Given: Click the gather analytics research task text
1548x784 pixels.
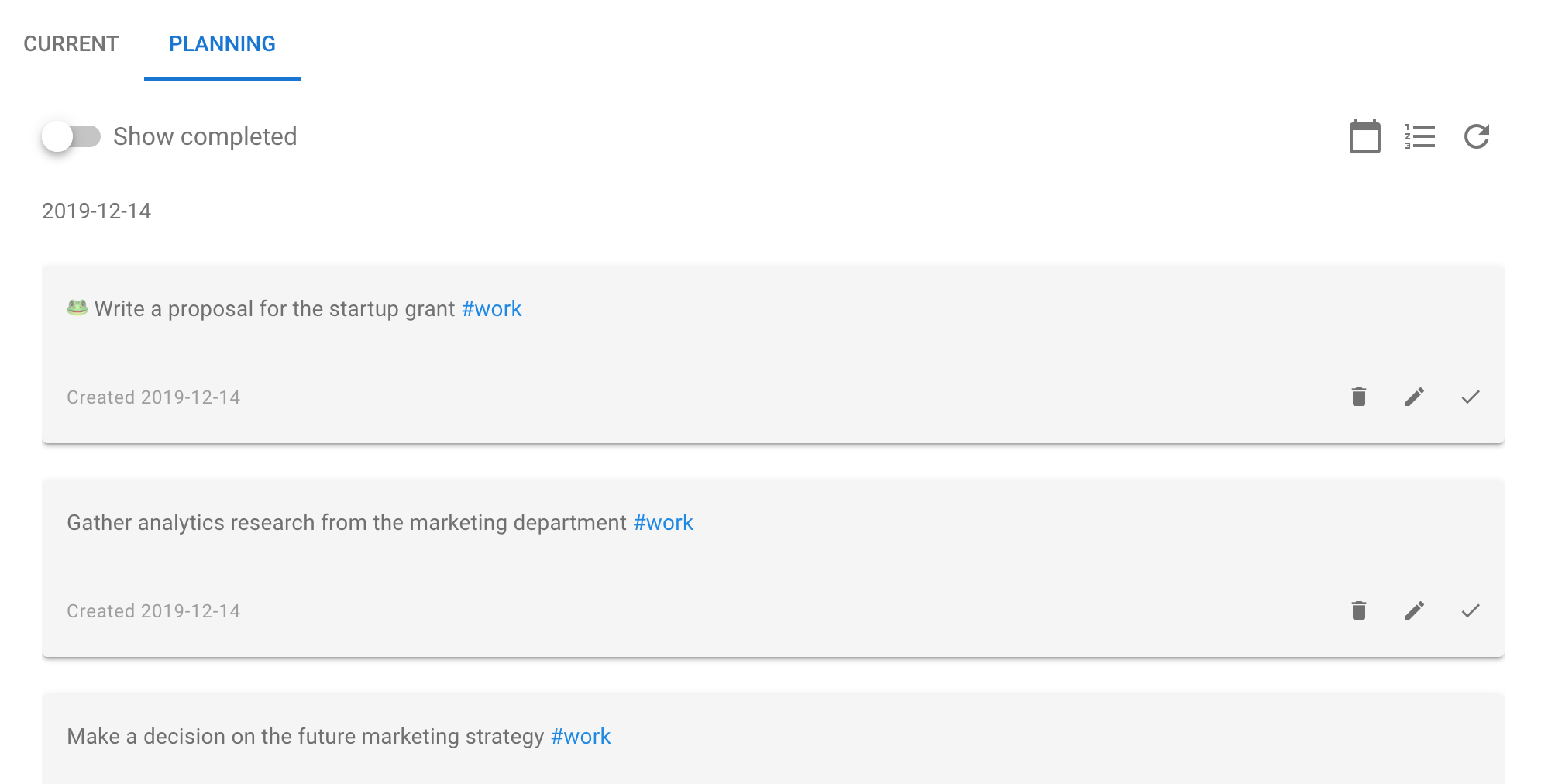Looking at the screenshot, I should click(x=346, y=522).
